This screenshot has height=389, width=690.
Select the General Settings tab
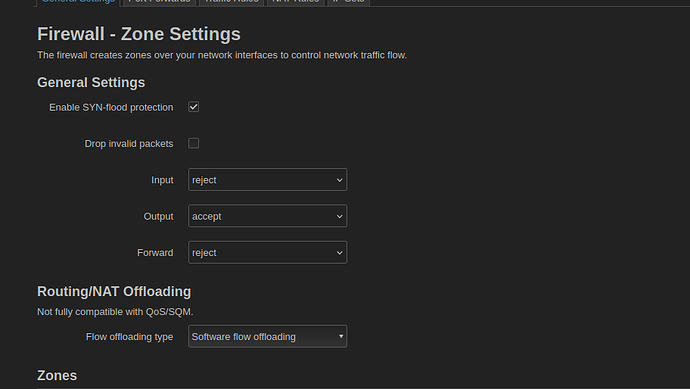[x=78, y=2]
